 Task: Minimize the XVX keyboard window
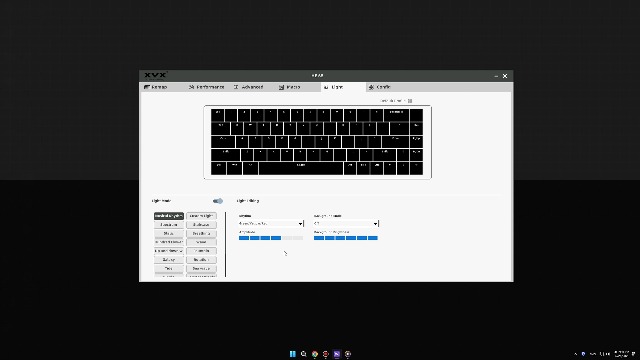click(496, 76)
